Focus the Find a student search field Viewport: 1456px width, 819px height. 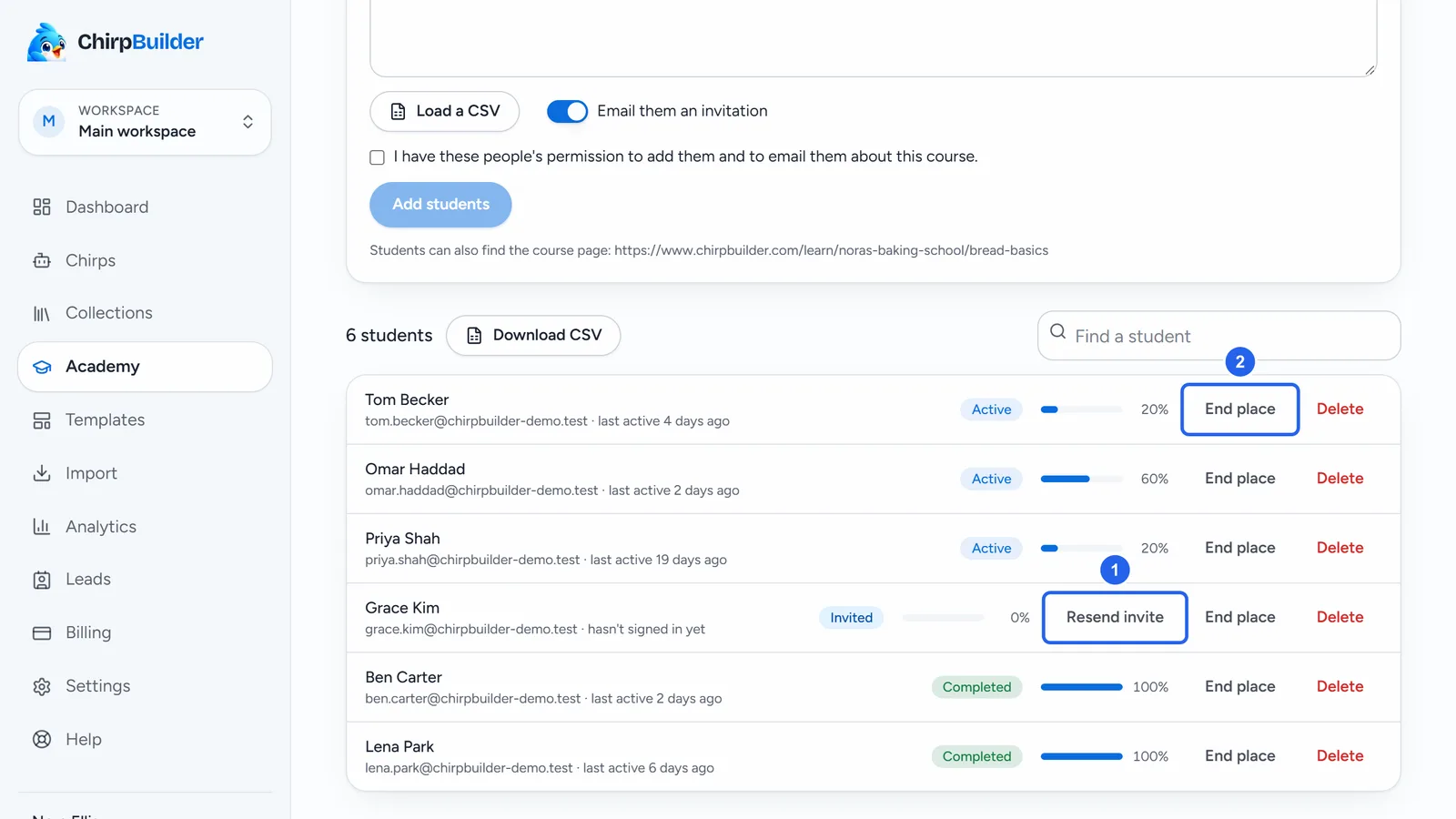point(1218,336)
